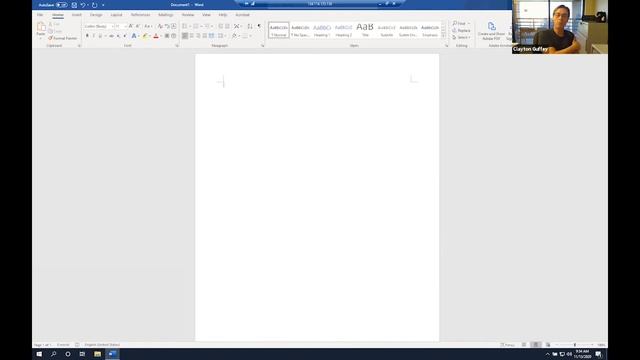Open the borders dropdown
The image size is (640, 360).
(x=250, y=36)
